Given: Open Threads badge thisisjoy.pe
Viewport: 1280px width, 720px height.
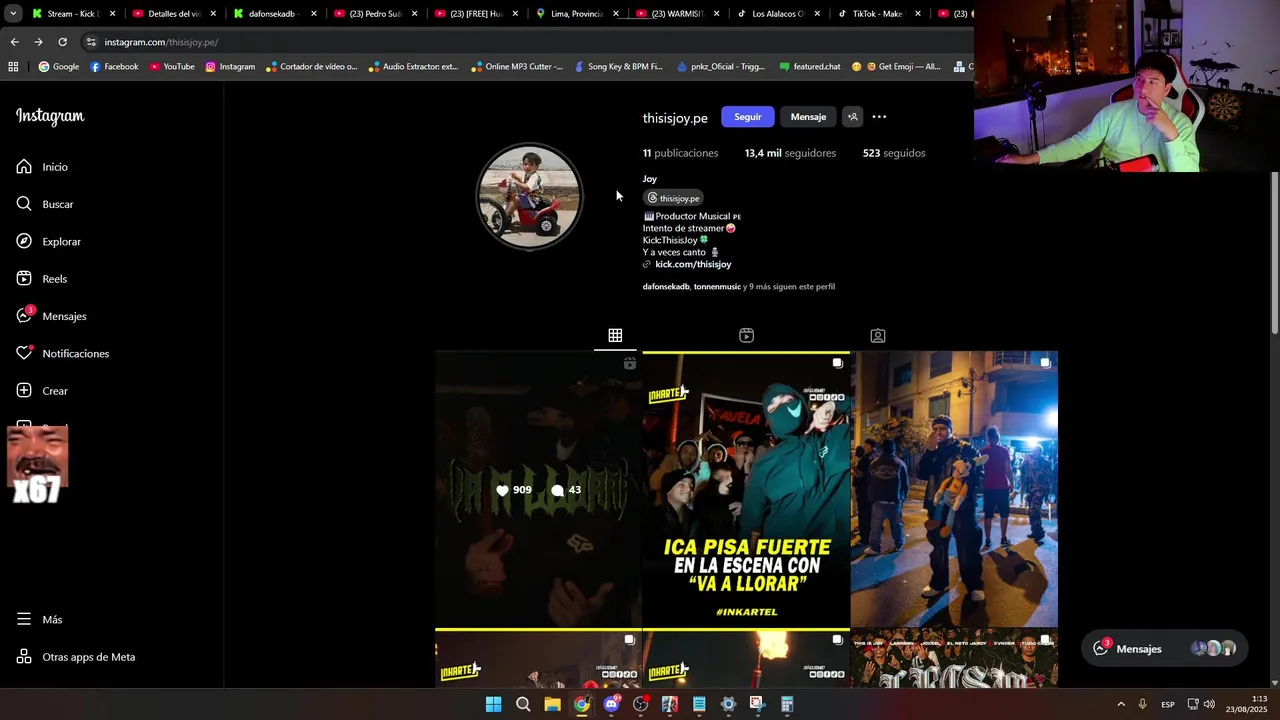Looking at the screenshot, I should (673, 198).
